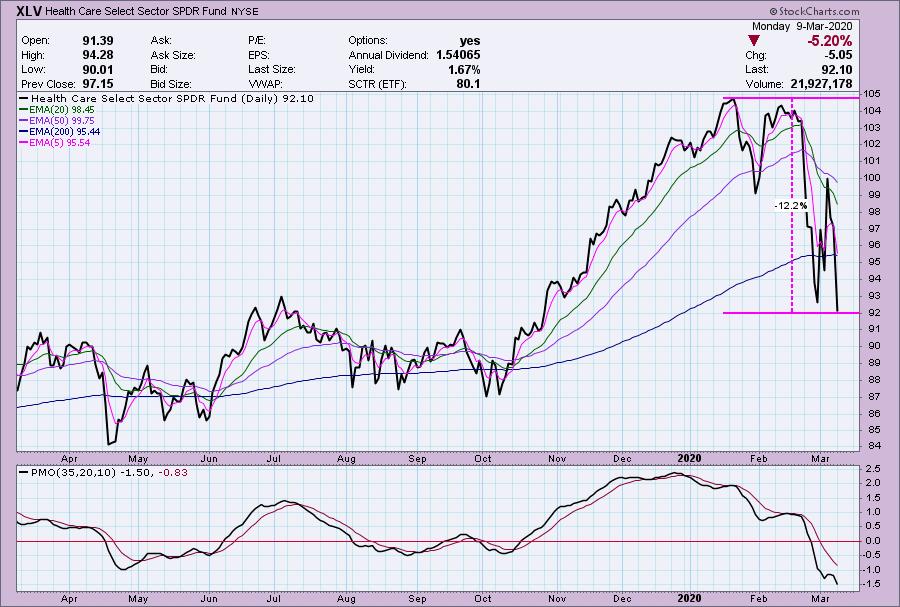Click the Open value 91.39
The width and height of the screenshot is (900, 607).
click(x=98, y=41)
